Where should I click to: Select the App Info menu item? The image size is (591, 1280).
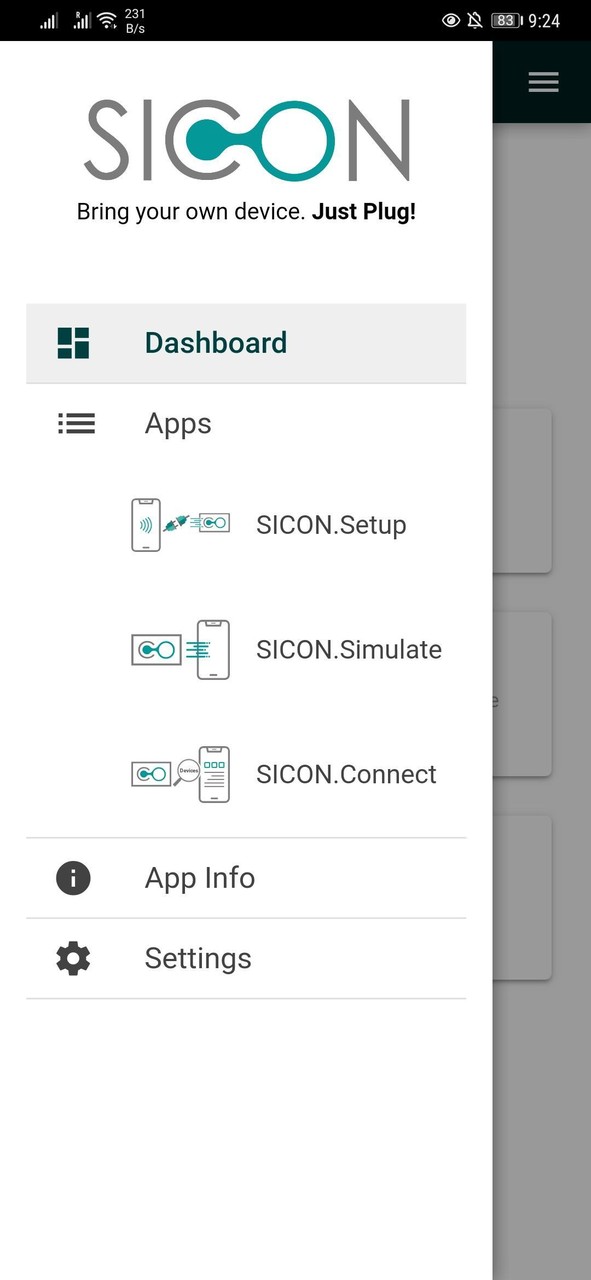tap(199, 877)
